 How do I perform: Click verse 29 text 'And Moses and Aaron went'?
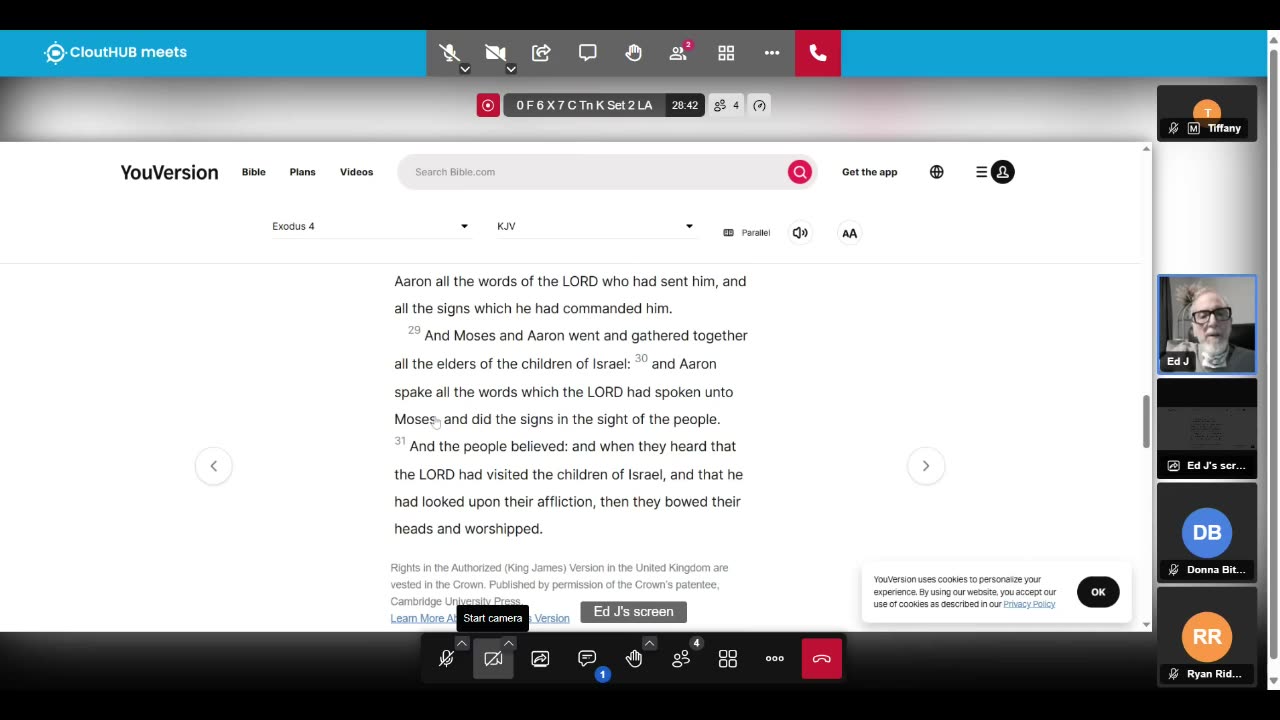pos(512,335)
